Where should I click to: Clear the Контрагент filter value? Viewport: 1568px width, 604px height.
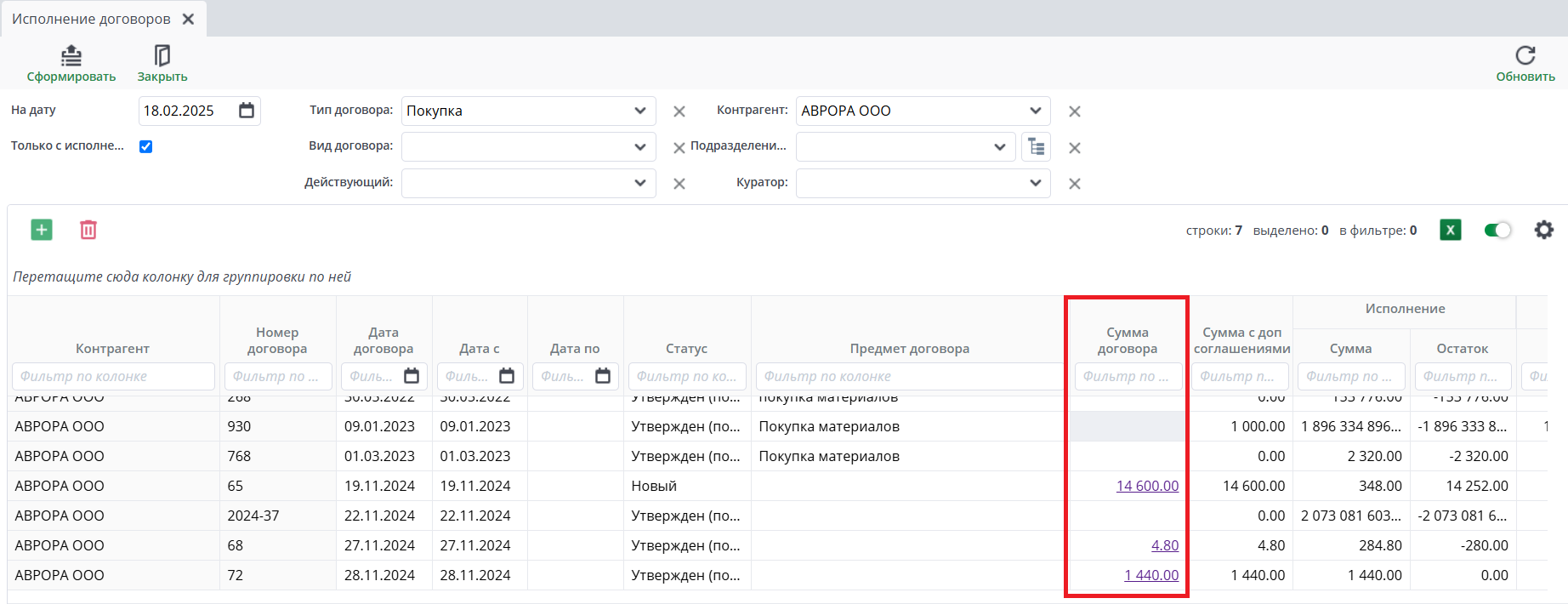(x=1075, y=111)
